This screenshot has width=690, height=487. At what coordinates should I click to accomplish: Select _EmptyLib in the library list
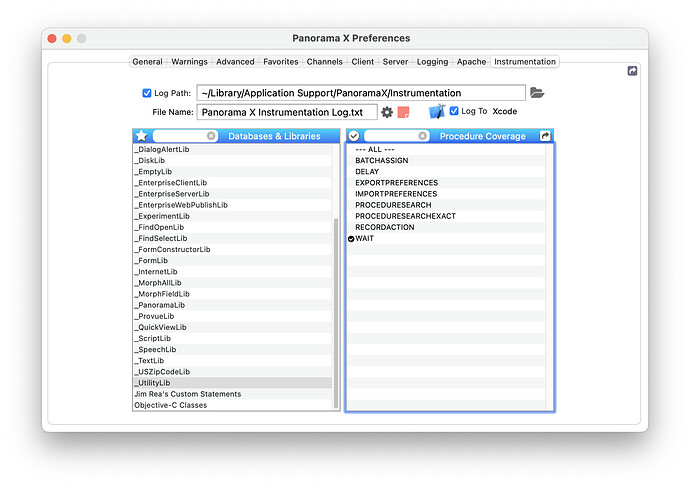(232, 172)
